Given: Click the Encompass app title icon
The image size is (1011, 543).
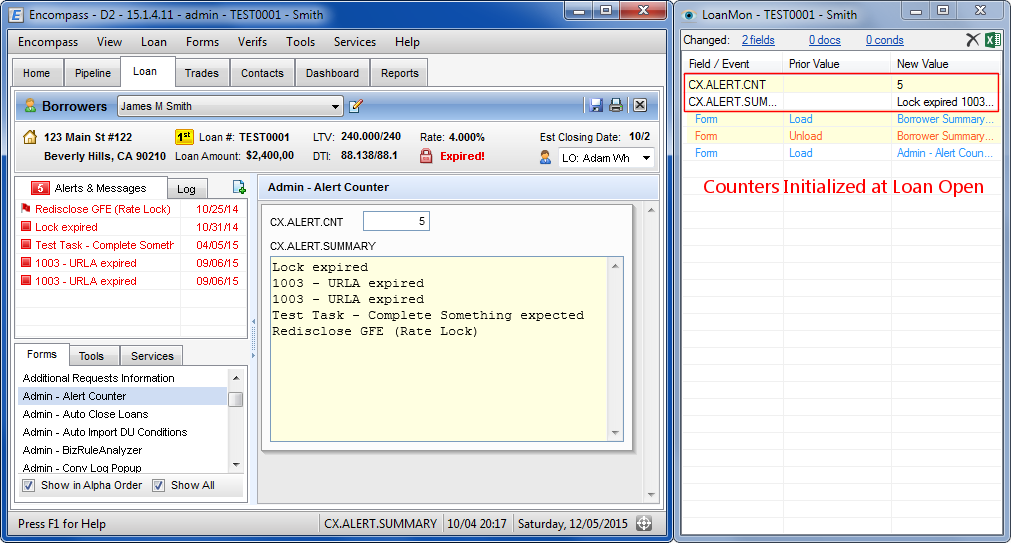Looking at the screenshot, I should point(16,15).
